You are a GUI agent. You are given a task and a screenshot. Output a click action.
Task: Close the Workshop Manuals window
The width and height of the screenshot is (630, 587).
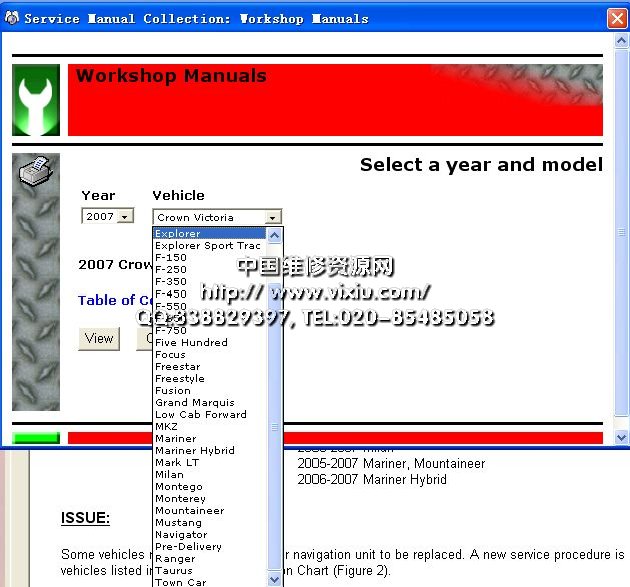[x=617, y=18]
